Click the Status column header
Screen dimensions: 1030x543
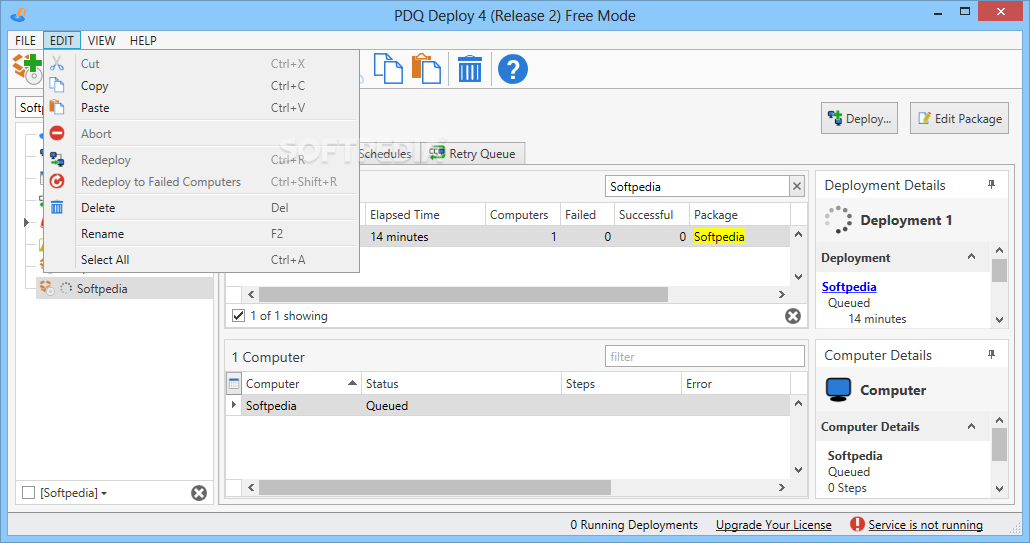coord(462,383)
